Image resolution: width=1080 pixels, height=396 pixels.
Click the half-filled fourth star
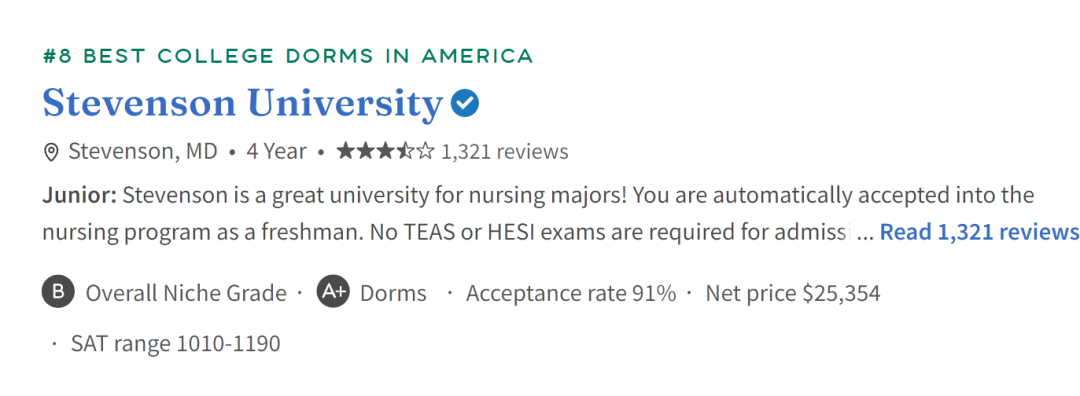406,151
